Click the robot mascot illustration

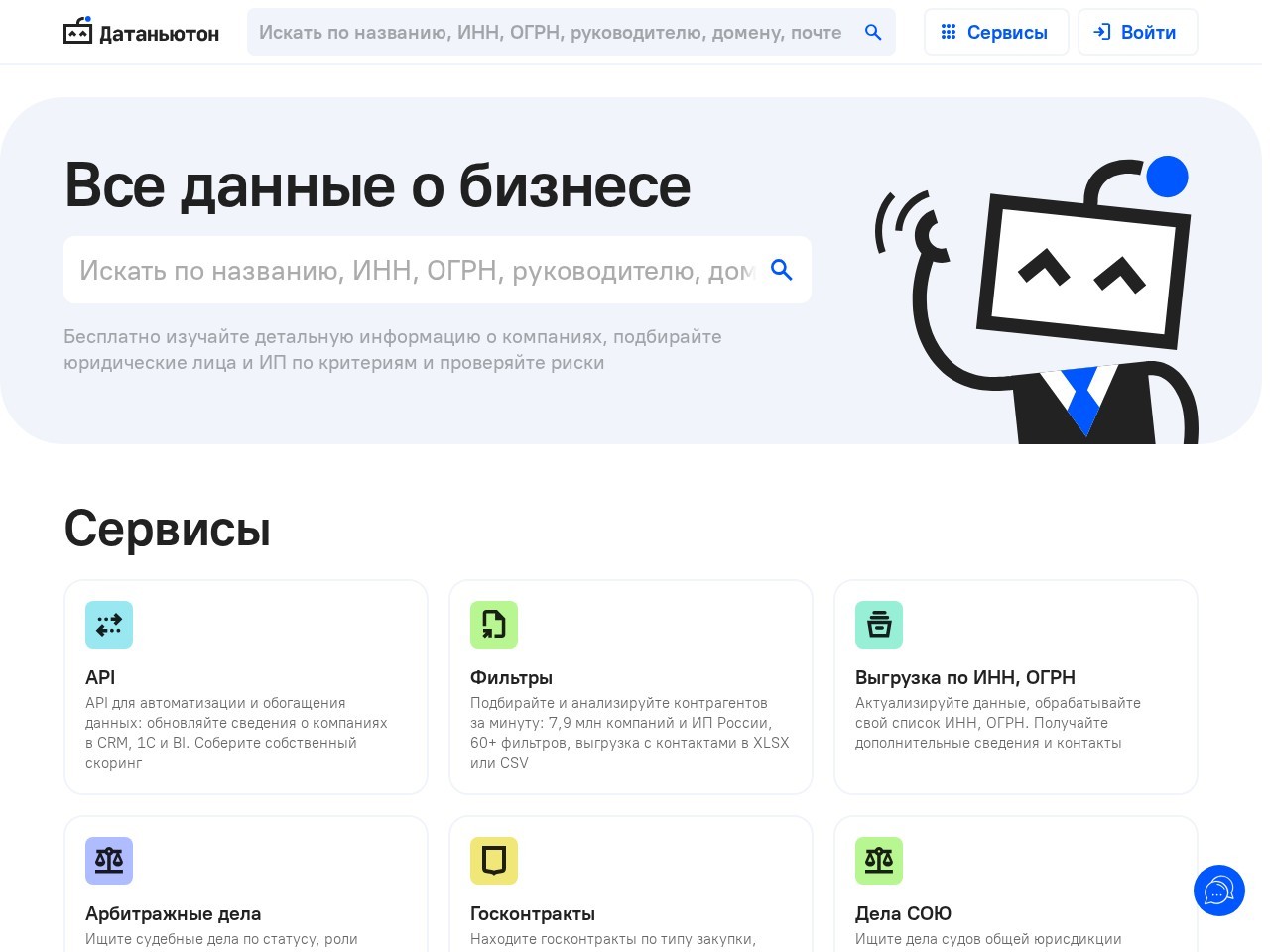(1036, 299)
